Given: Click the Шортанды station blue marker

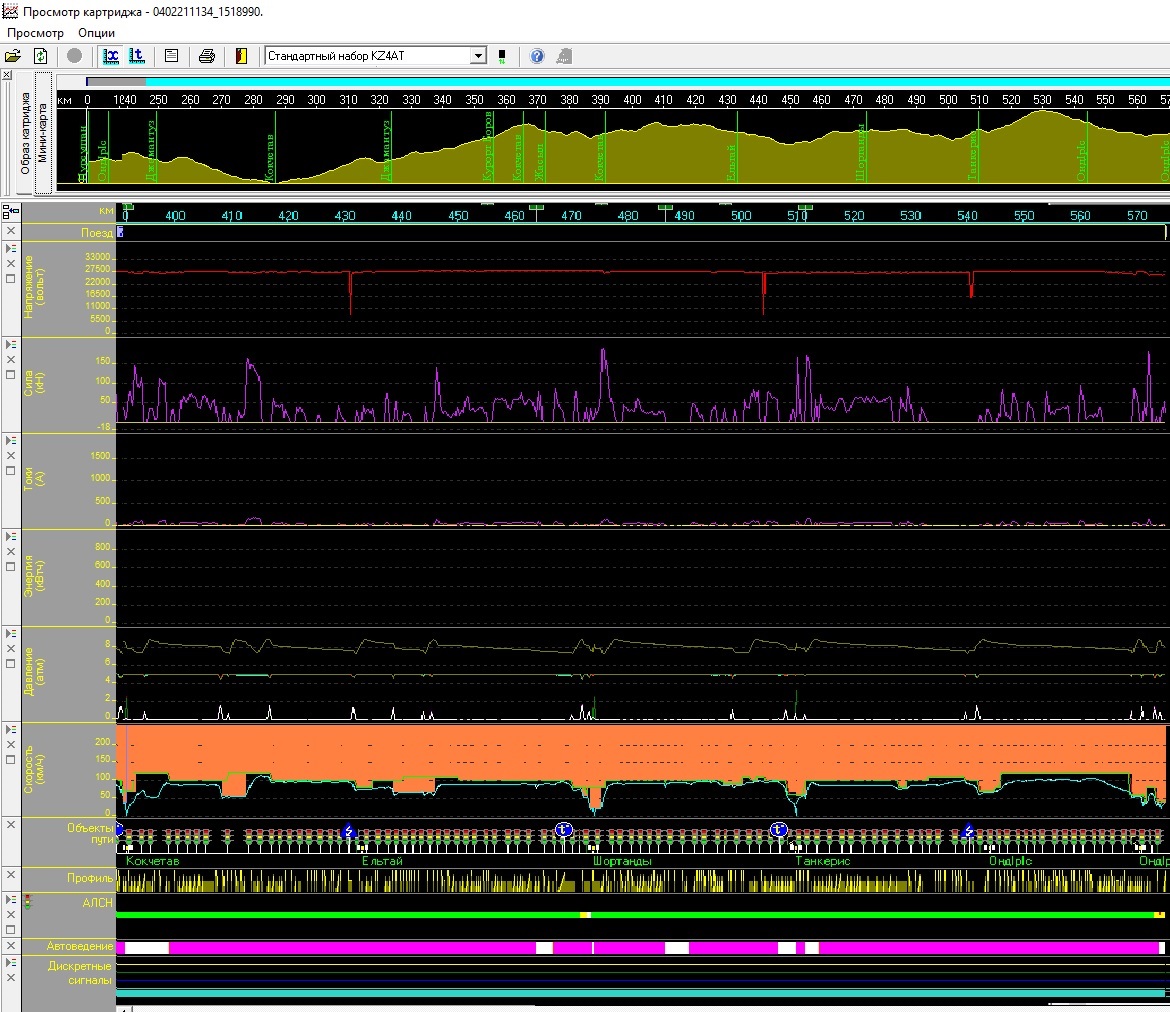Looking at the screenshot, I should 563,830.
